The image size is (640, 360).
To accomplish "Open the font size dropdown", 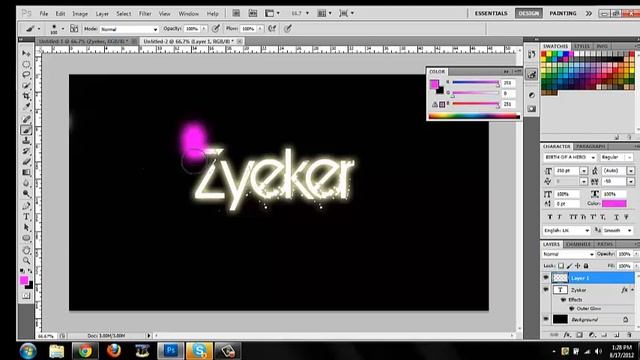I will tap(584, 171).
